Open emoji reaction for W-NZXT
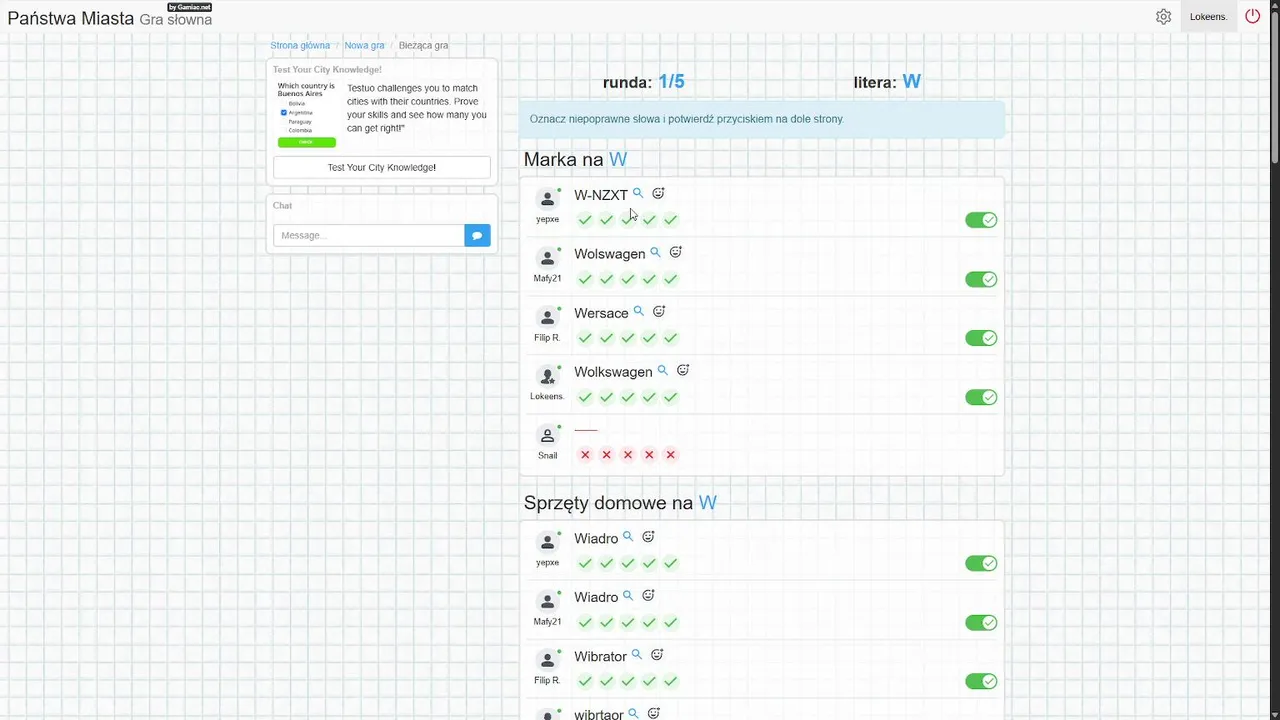Screen dimensions: 1280x720 pyautogui.click(x=658, y=193)
